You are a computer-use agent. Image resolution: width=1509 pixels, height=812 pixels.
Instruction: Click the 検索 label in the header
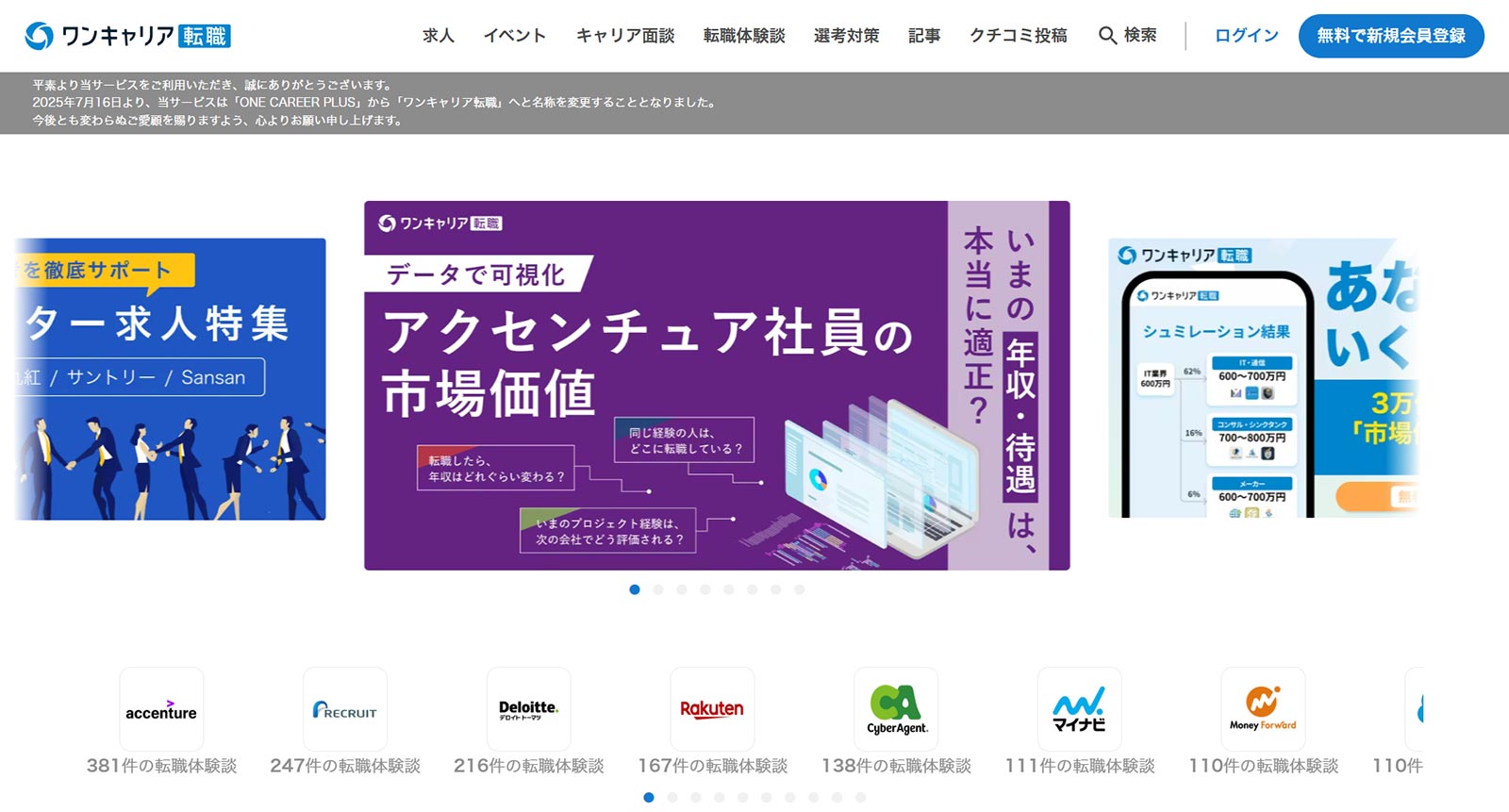pos(1140,36)
